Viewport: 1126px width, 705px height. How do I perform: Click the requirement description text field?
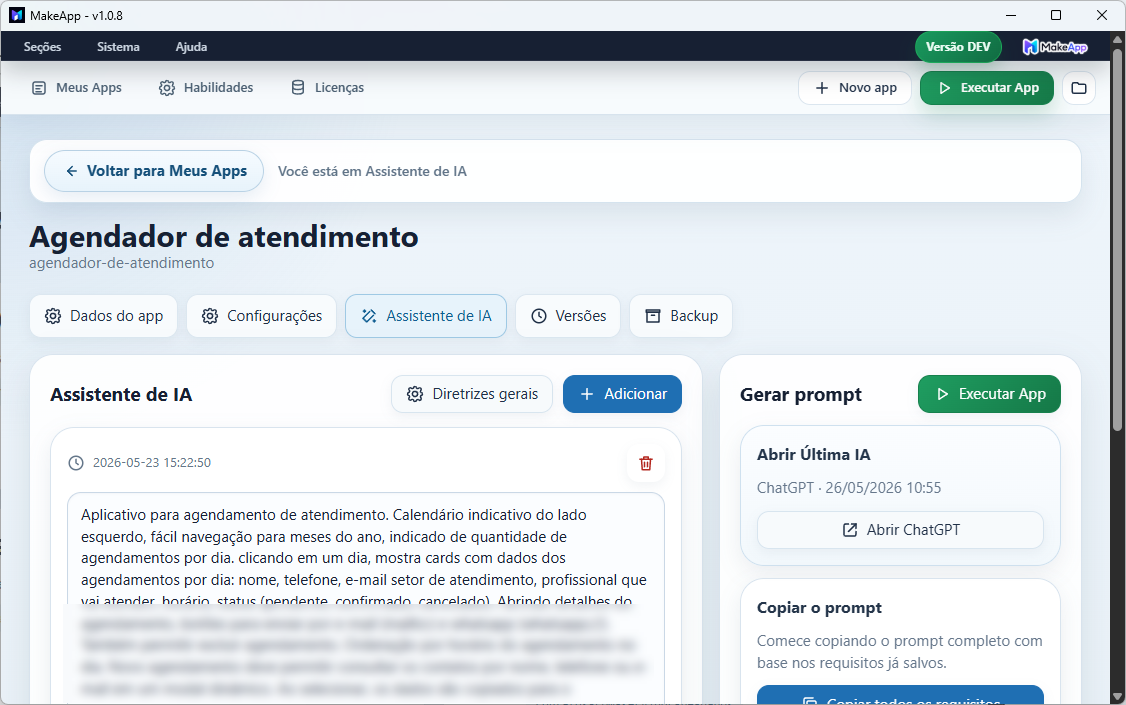pos(366,596)
